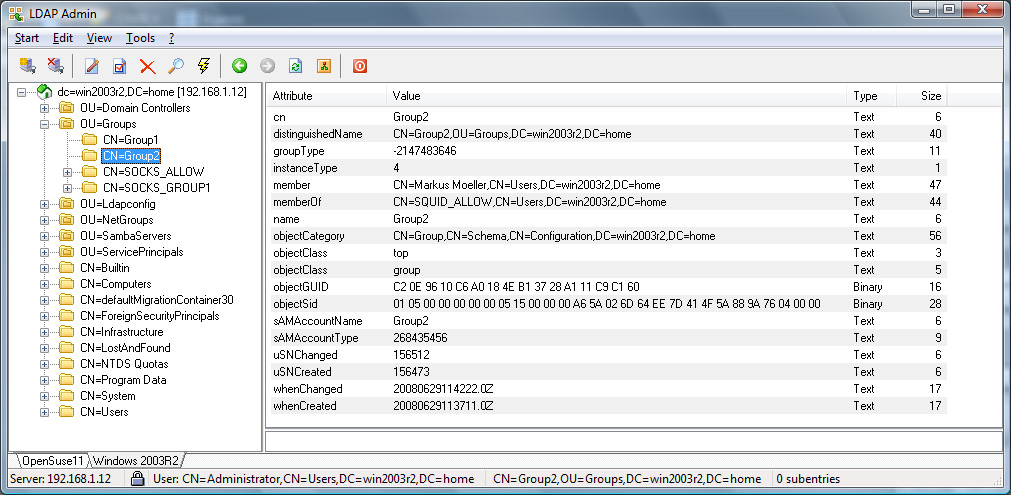This screenshot has height=495, width=1011.
Task: Collapse the OU=Groups node
Action: 44,124
